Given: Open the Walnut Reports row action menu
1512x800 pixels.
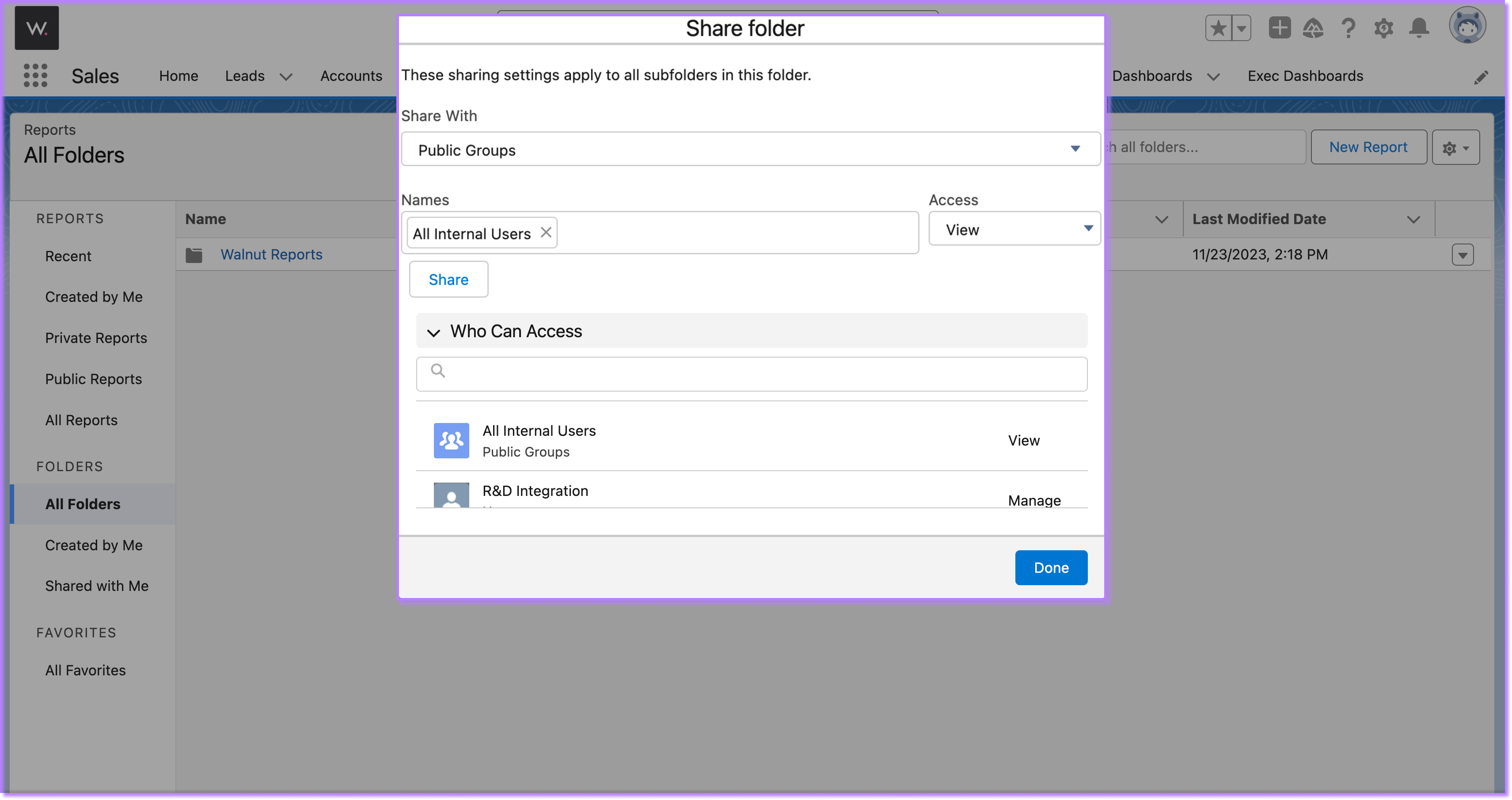Looking at the screenshot, I should 1463,255.
